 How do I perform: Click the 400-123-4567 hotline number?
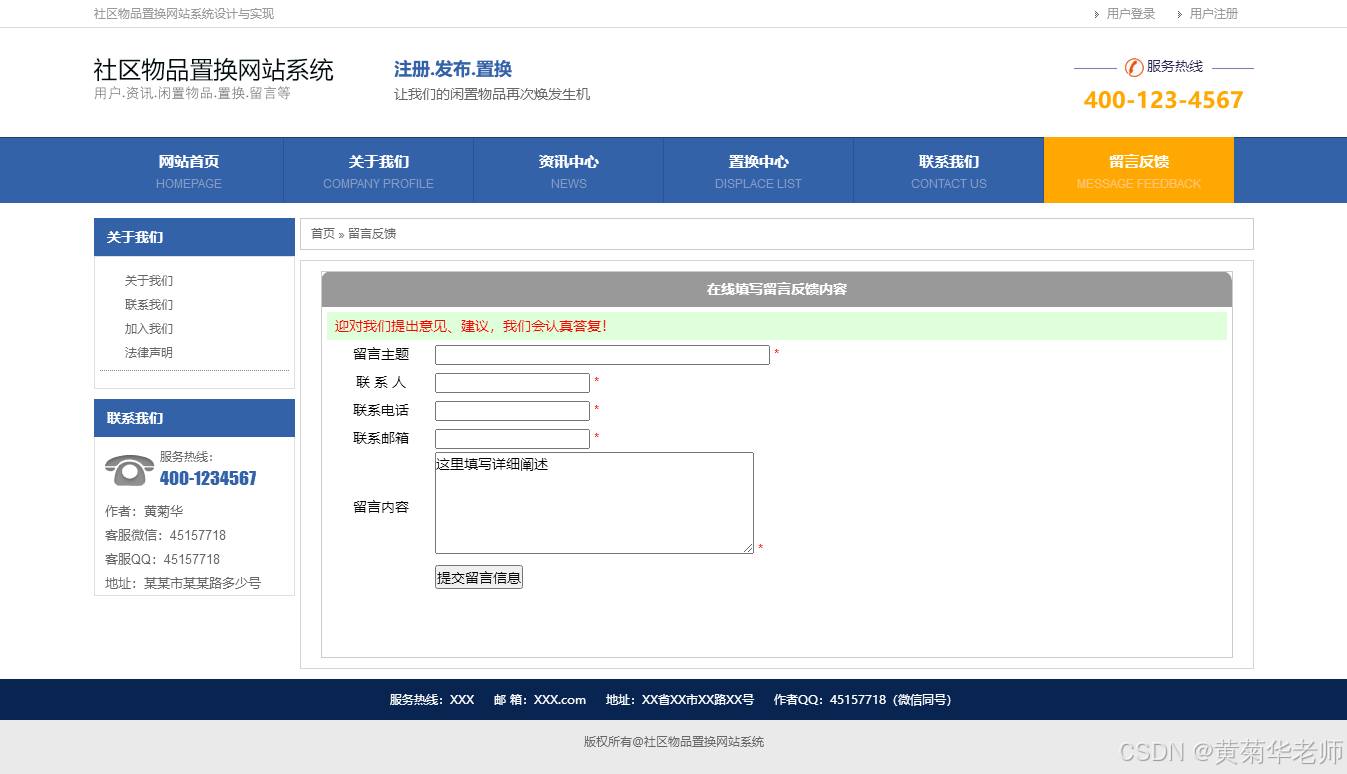click(1162, 100)
